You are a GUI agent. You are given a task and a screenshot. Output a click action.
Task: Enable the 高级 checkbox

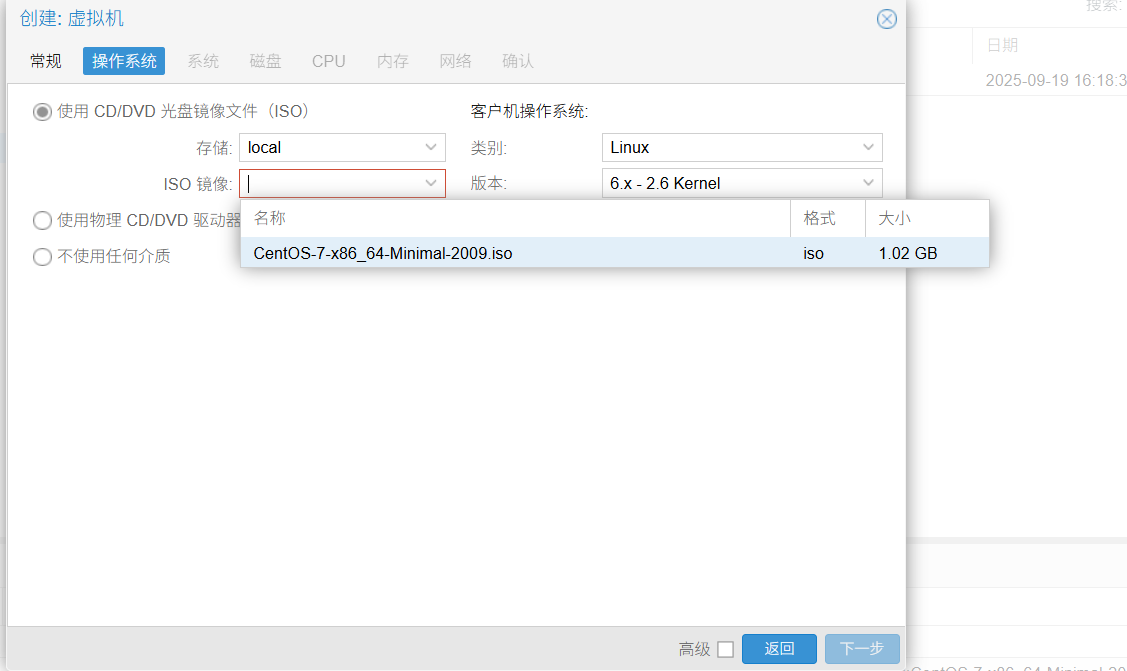pyautogui.click(x=725, y=649)
